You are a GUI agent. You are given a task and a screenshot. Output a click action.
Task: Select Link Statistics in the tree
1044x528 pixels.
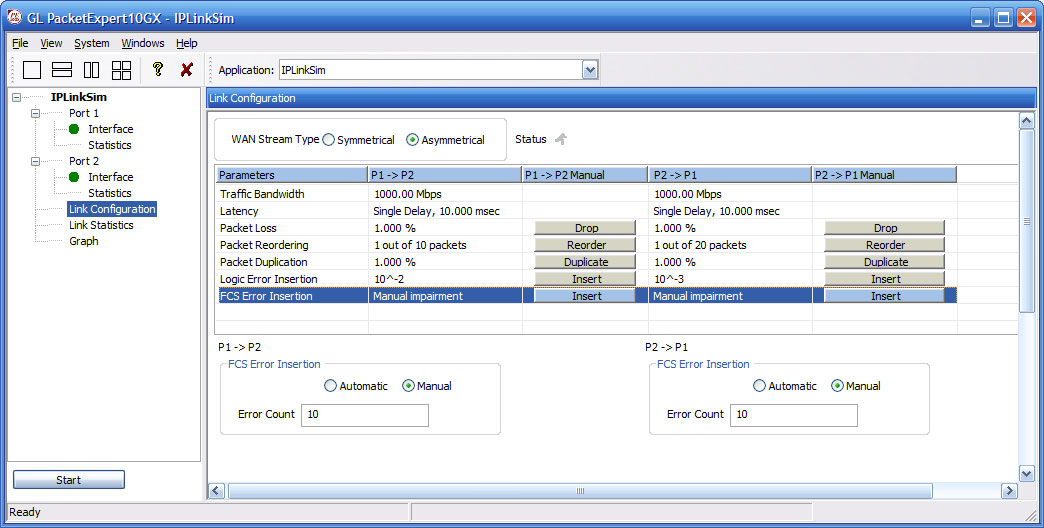101,225
